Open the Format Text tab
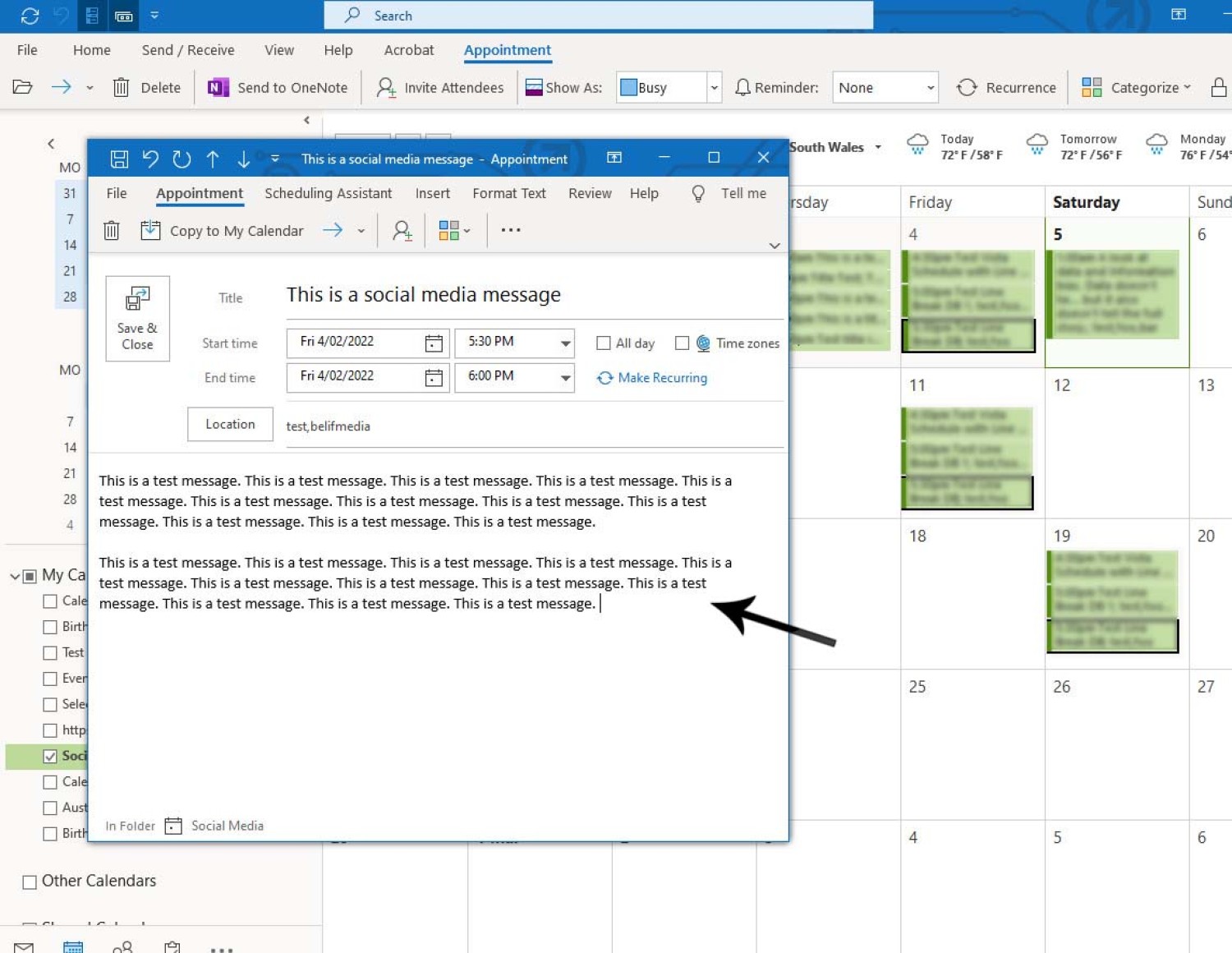 [x=508, y=193]
